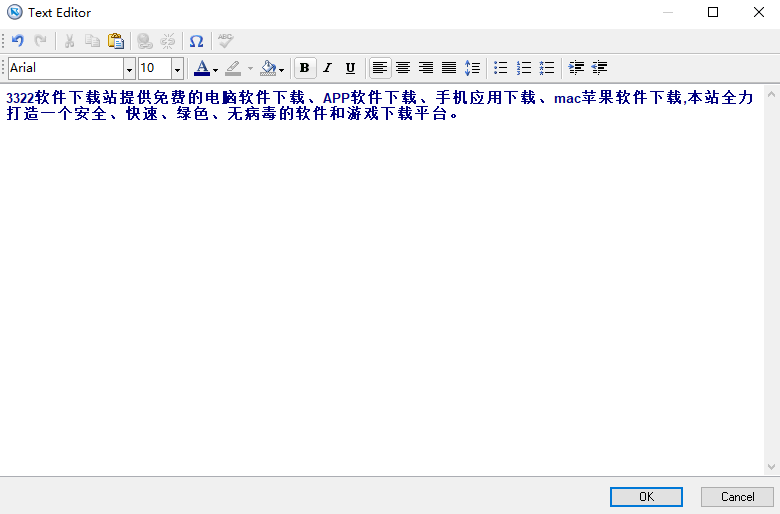Justify the paragraph text

449,68
